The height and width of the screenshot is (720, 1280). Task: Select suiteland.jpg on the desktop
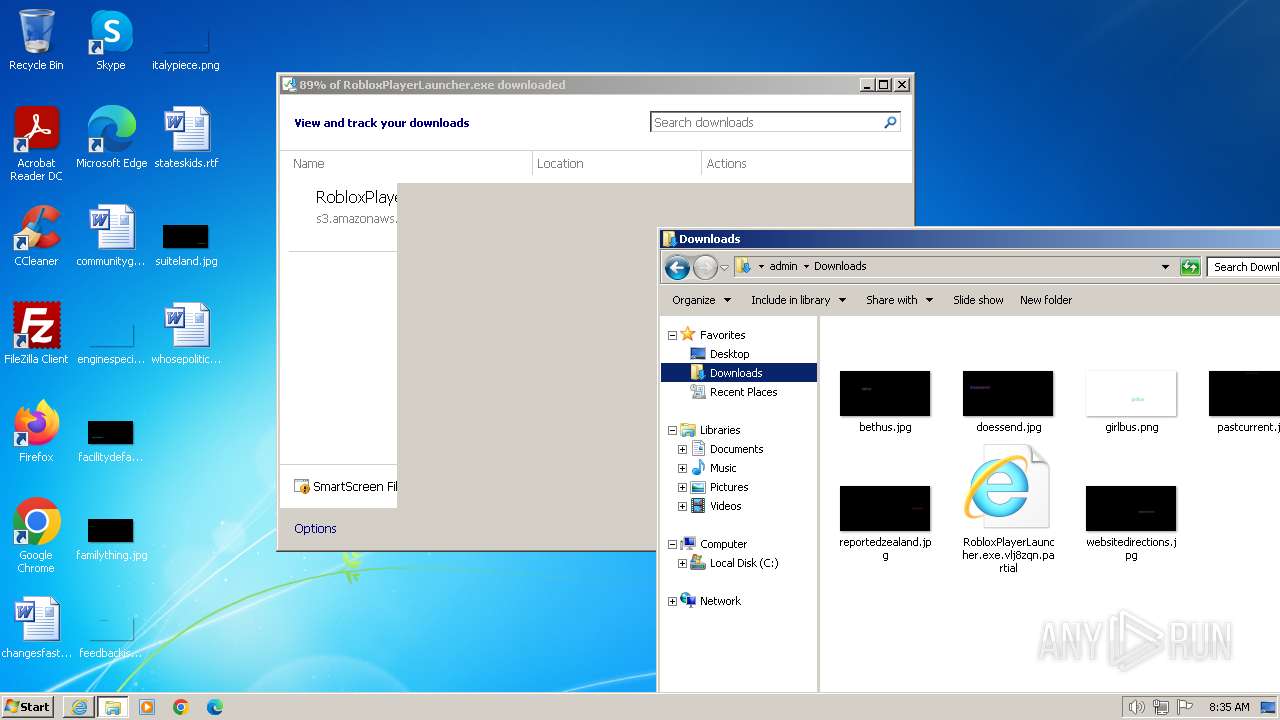pos(186,243)
